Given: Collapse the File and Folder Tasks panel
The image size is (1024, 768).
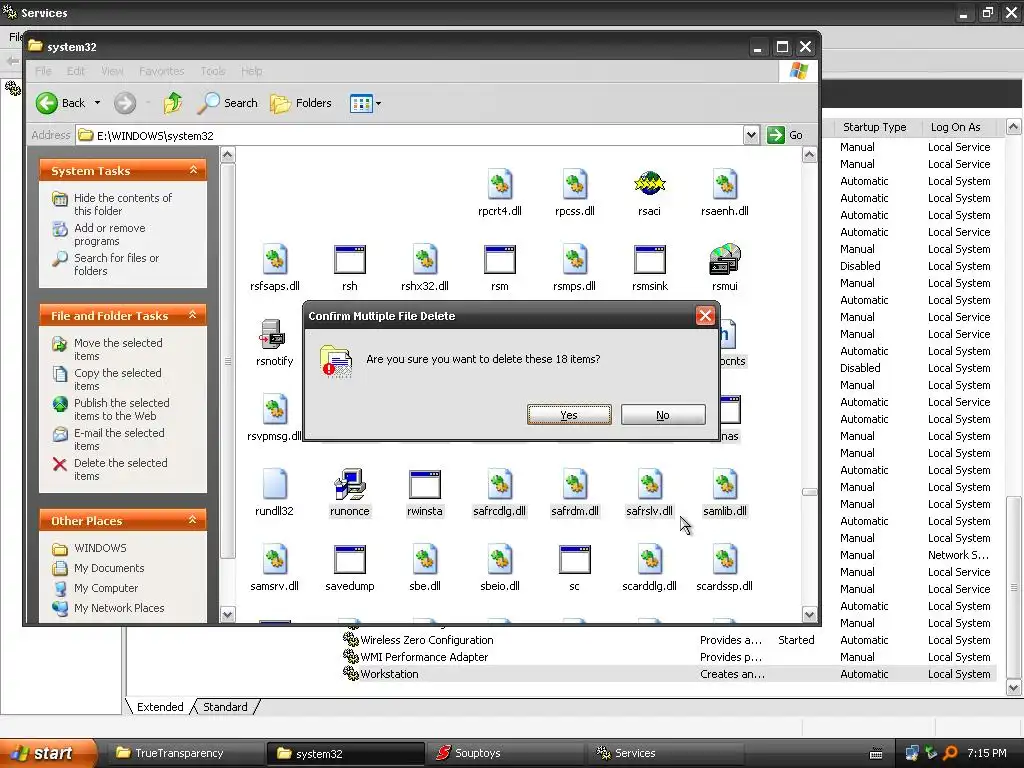Looking at the screenshot, I should (193, 315).
